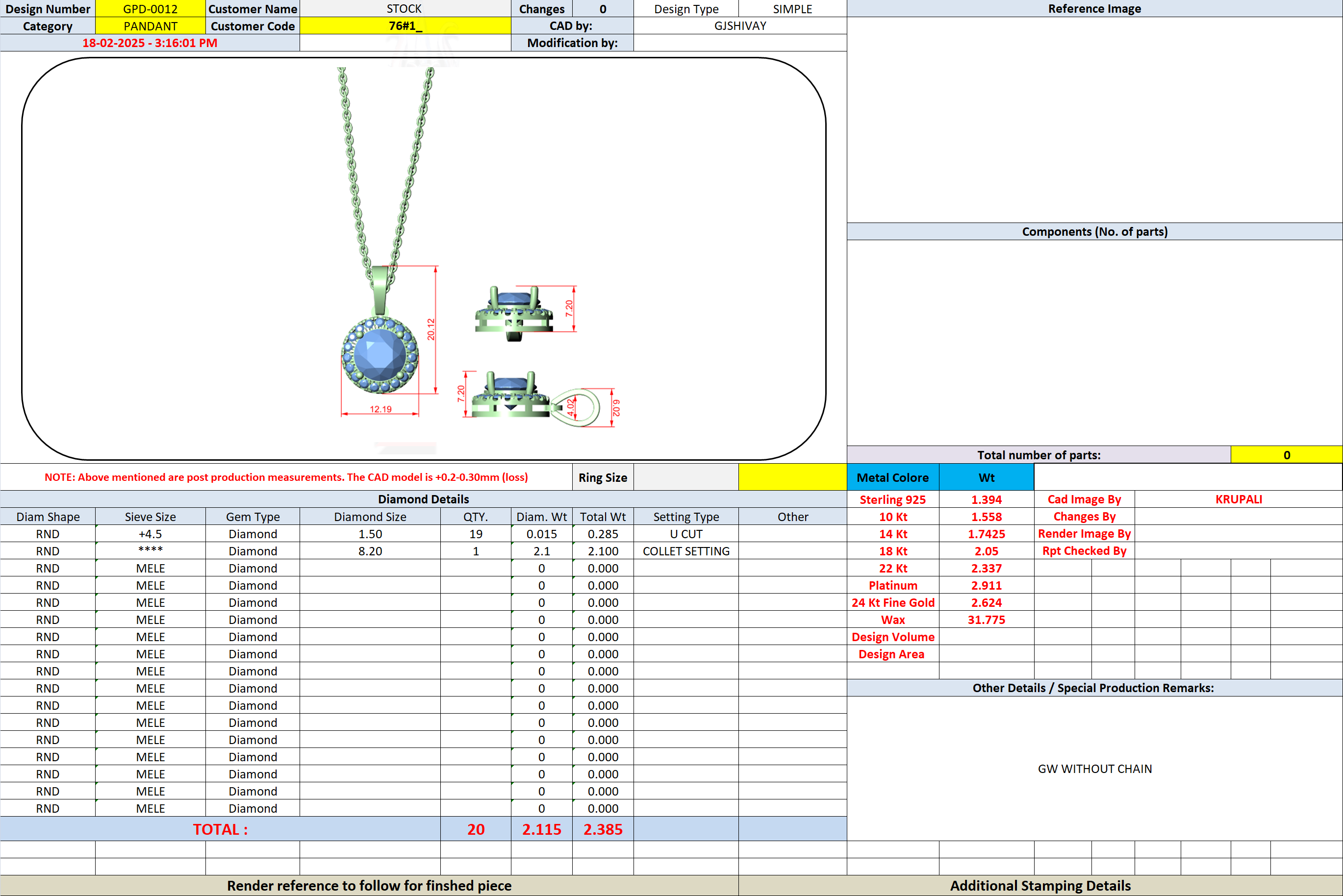Screen dimensions: 1343x896
Task: Click the 12.19 width dimension label
Action: click(380, 409)
